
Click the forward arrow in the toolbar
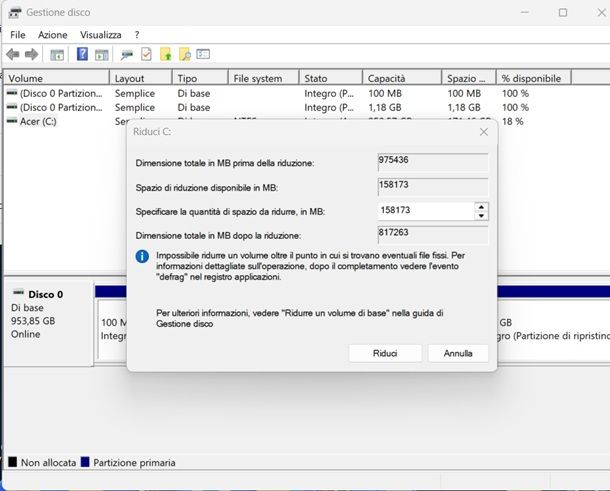pos(31,54)
